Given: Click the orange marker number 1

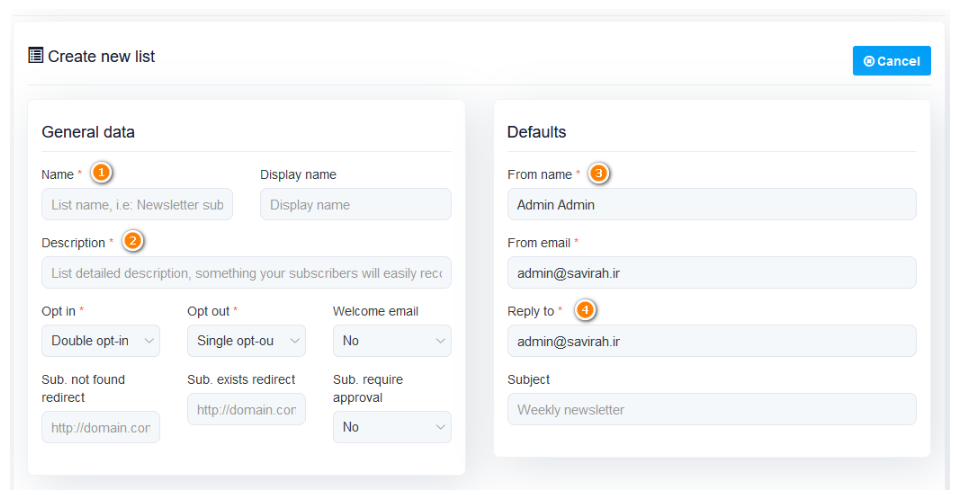Looking at the screenshot, I should coord(101,173).
